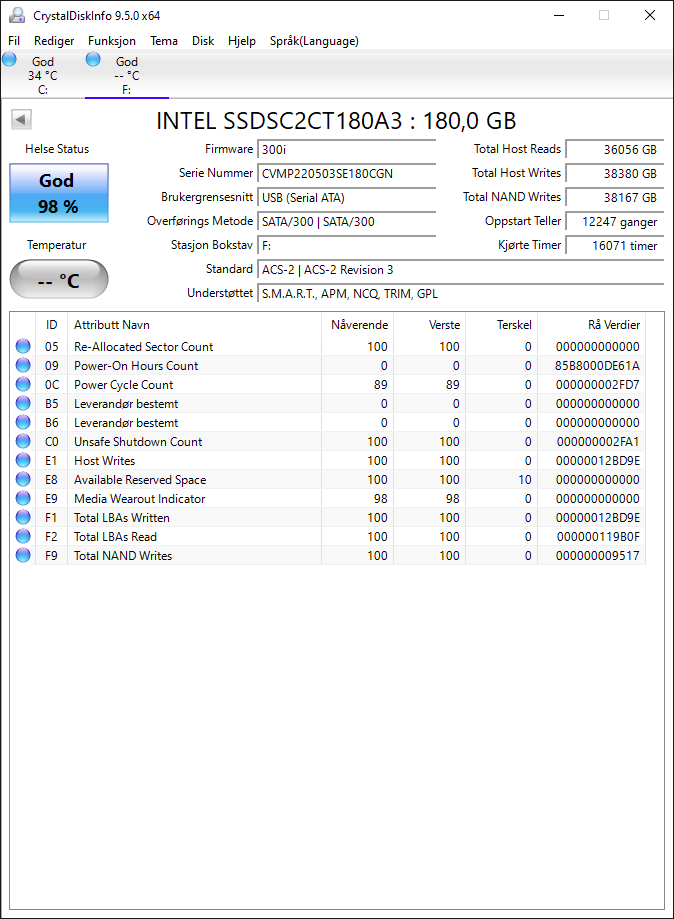Select the Unsafe Shutdown Count attribute name

(x=138, y=441)
